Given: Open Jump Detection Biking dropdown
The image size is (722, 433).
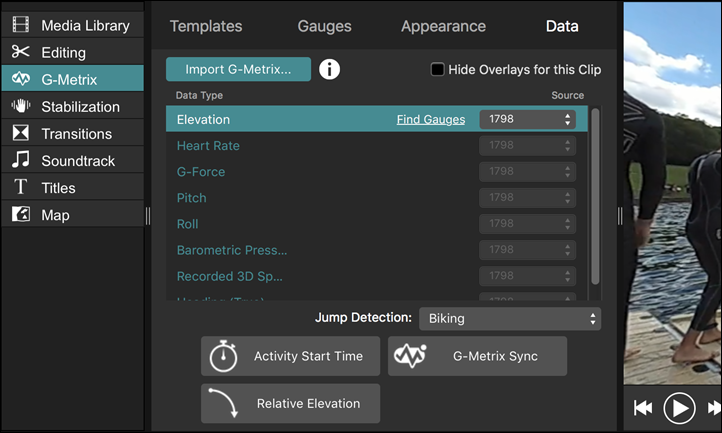Looking at the screenshot, I should [510, 319].
